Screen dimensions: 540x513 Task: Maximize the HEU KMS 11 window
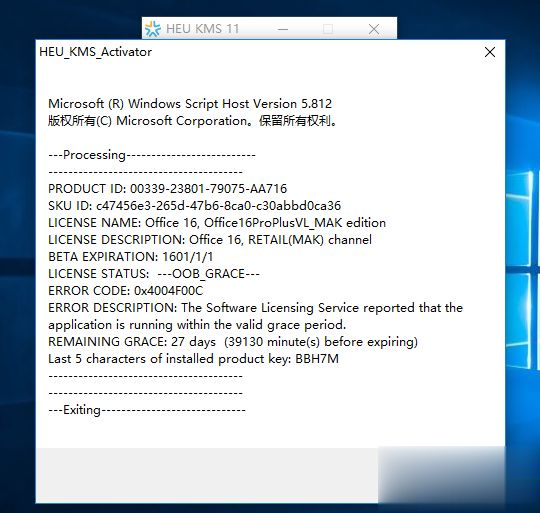(x=328, y=29)
